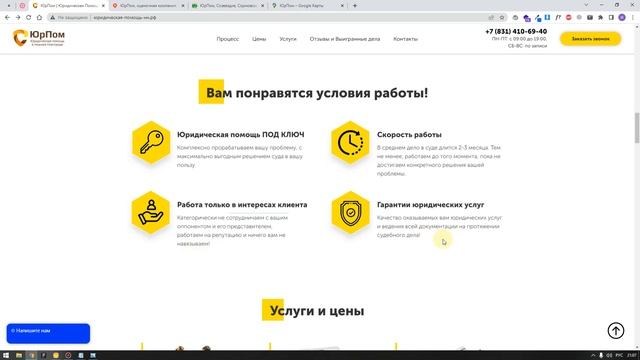Click heading Работа только в интересах клиента

pos(242,205)
